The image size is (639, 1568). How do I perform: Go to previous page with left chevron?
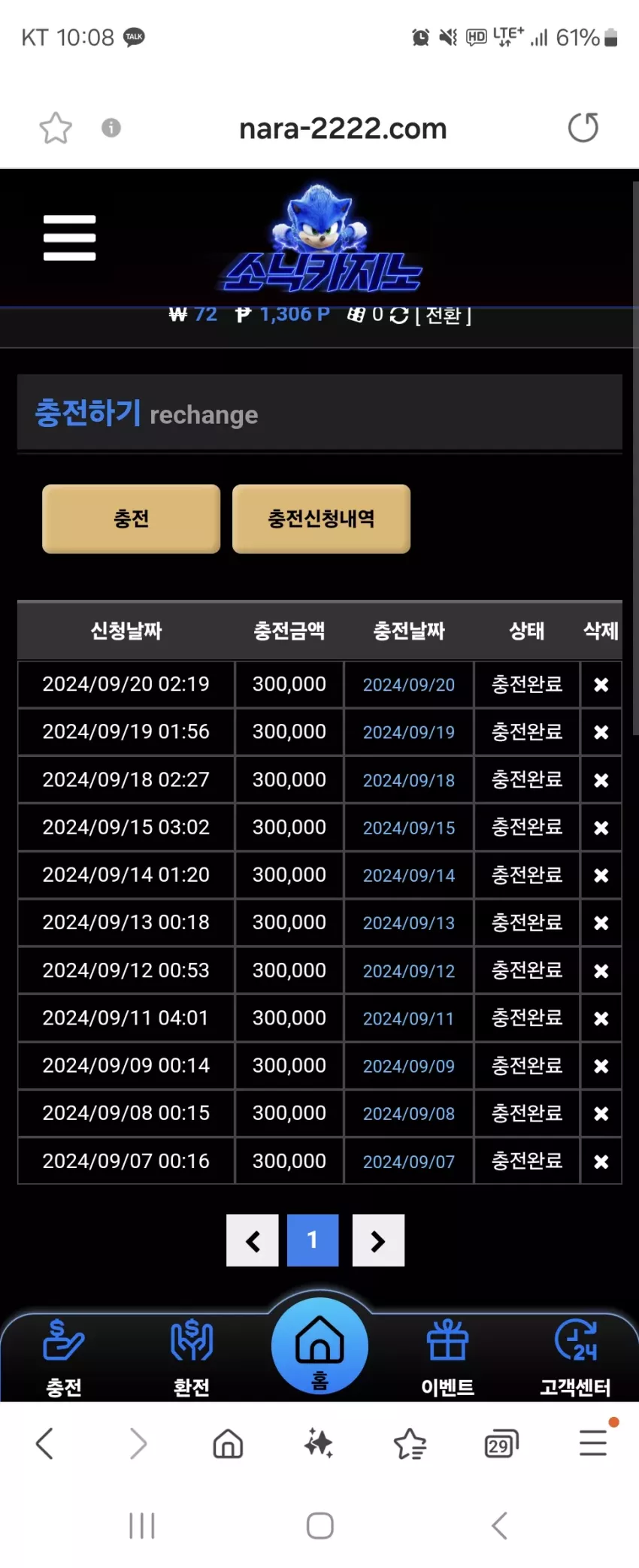coord(253,1240)
